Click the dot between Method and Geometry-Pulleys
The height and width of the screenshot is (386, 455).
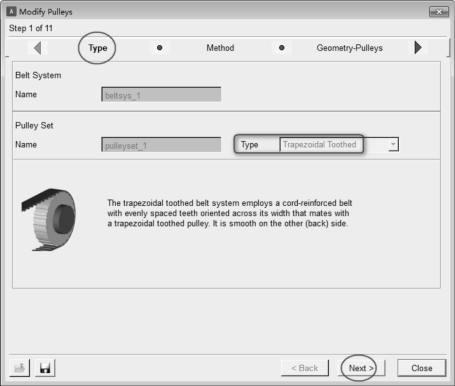point(282,48)
